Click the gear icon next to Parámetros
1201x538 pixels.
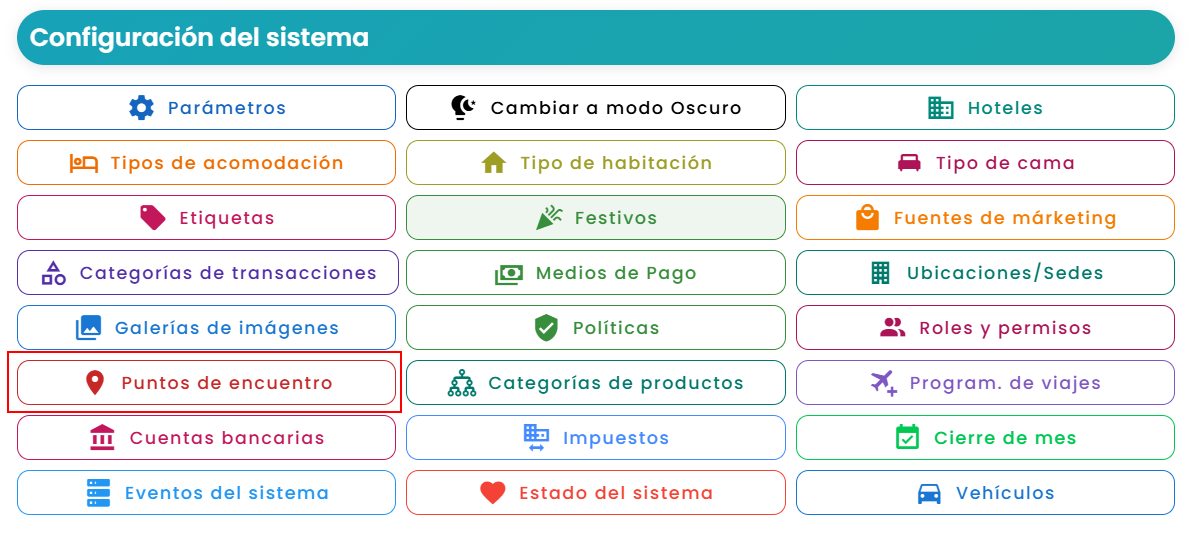click(x=142, y=108)
